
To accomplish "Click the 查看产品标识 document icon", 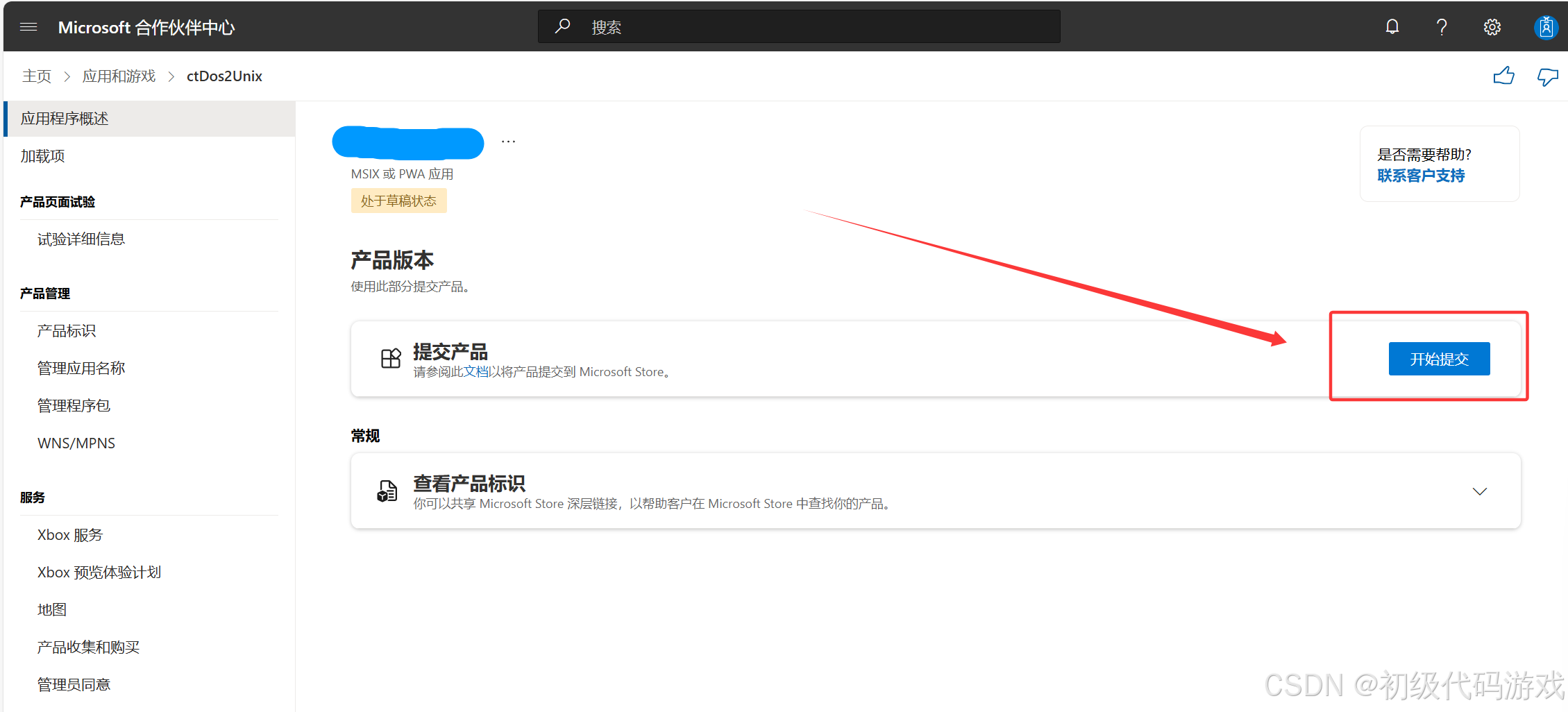I will (x=387, y=491).
